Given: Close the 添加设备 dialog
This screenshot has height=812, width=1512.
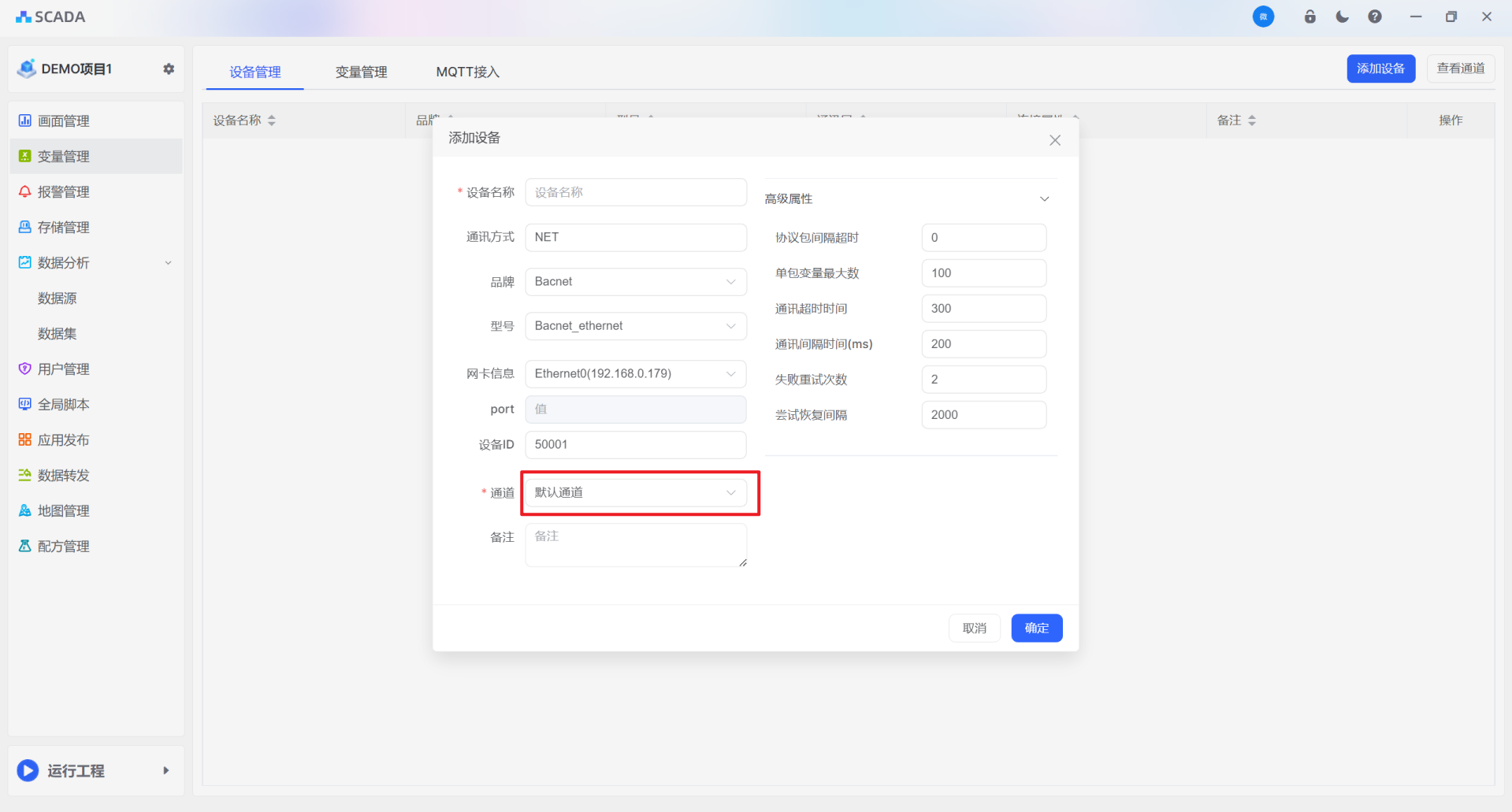Looking at the screenshot, I should 1054,140.
